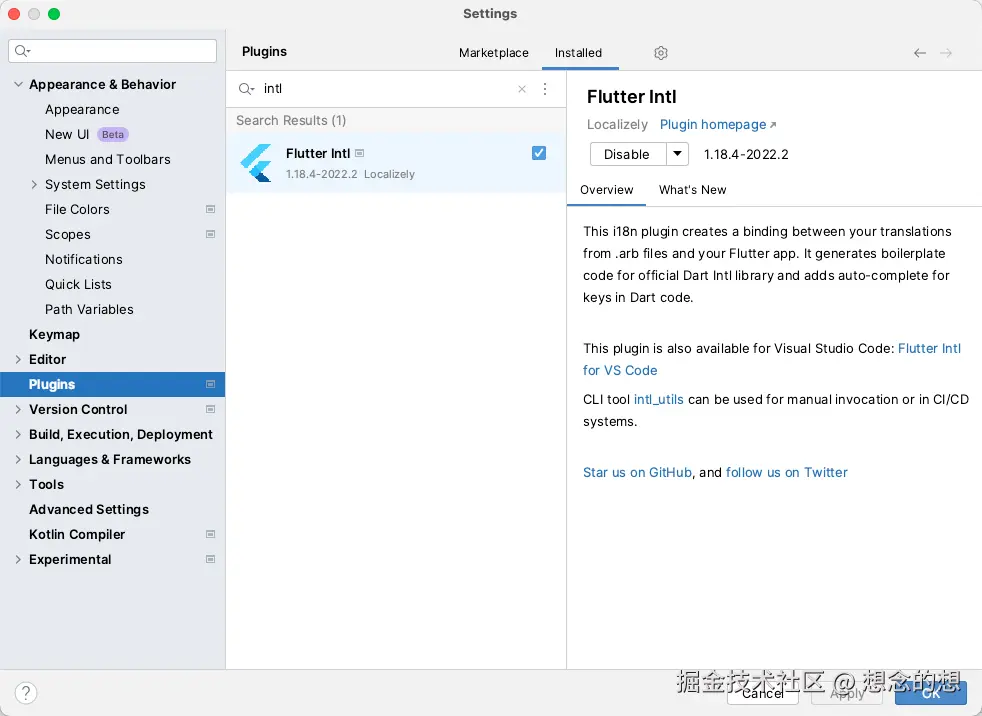
Task: Select the Flutter Intl search result row
Action: (396, 163)
